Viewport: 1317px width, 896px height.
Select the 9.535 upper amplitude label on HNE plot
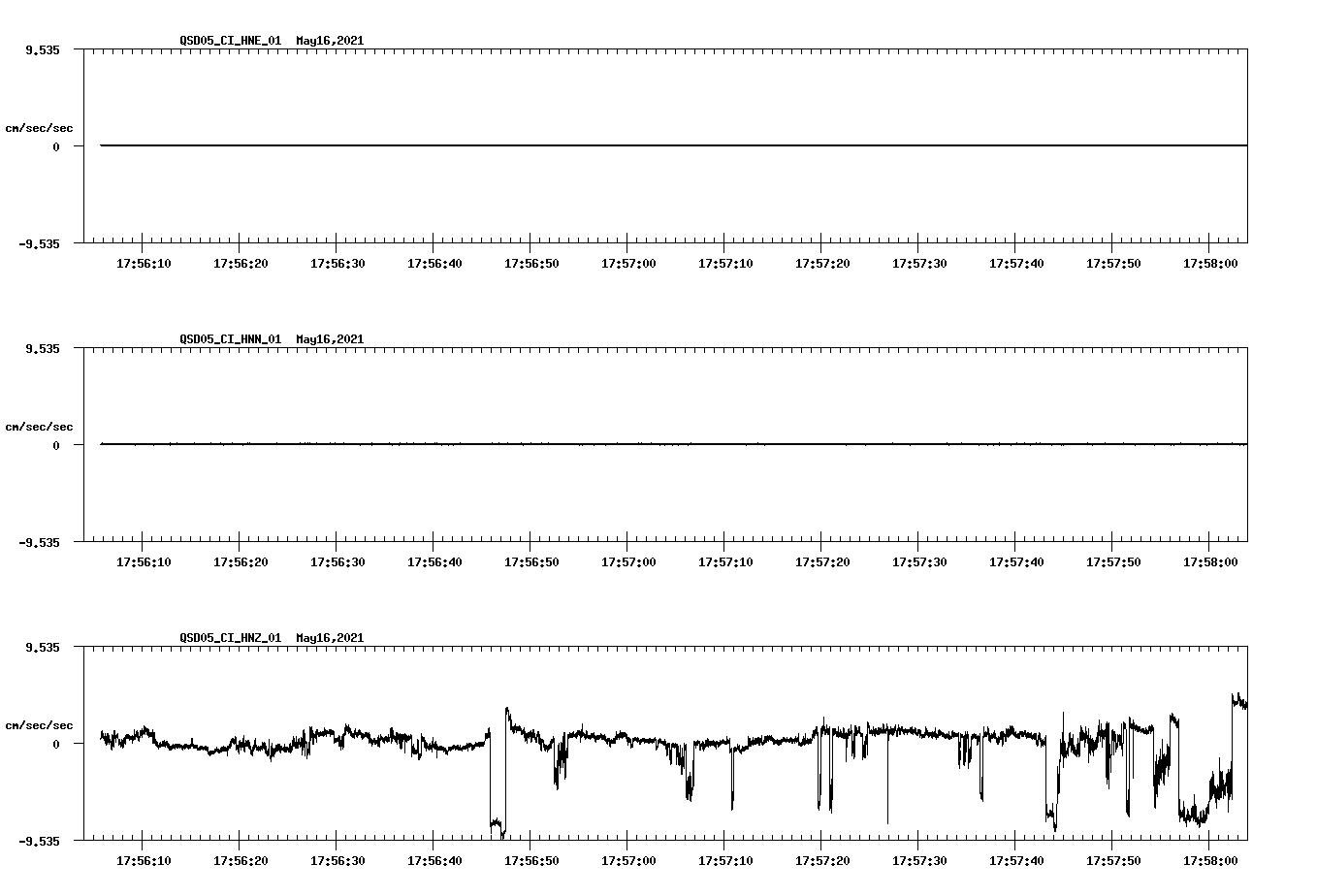coord(44,48)
